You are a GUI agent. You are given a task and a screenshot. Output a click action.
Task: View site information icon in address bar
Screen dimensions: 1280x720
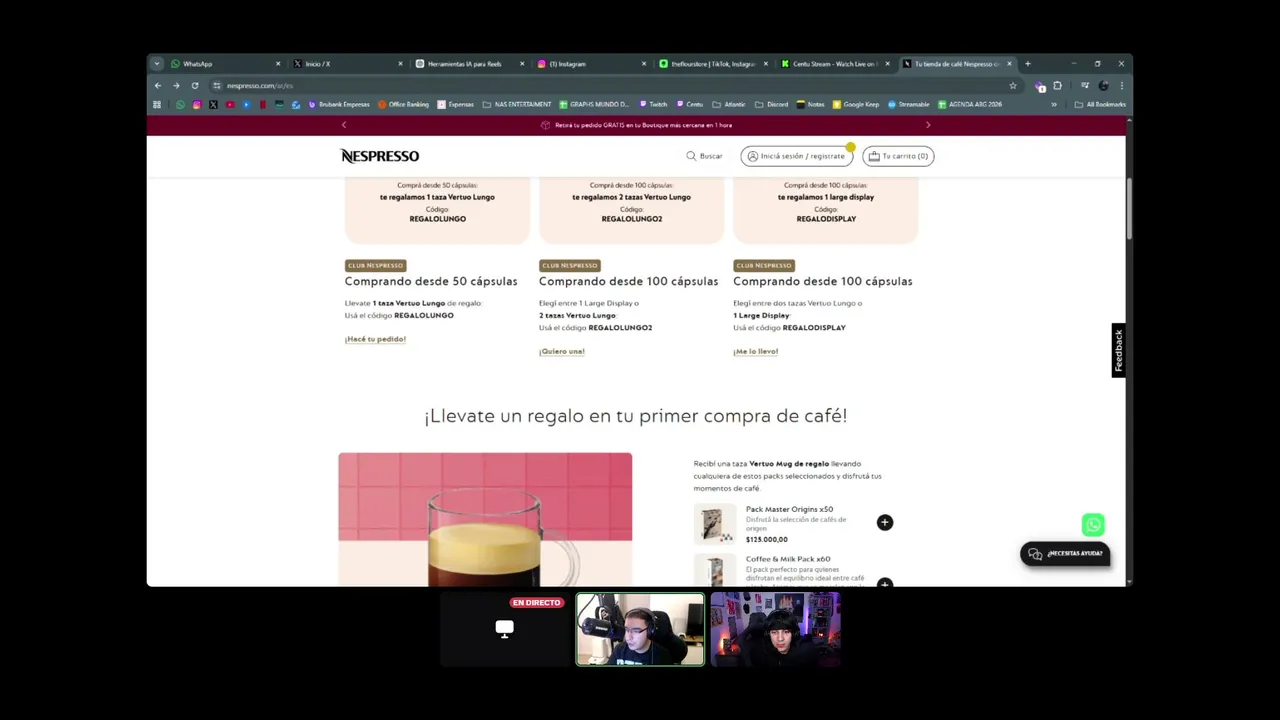point(217,86)
